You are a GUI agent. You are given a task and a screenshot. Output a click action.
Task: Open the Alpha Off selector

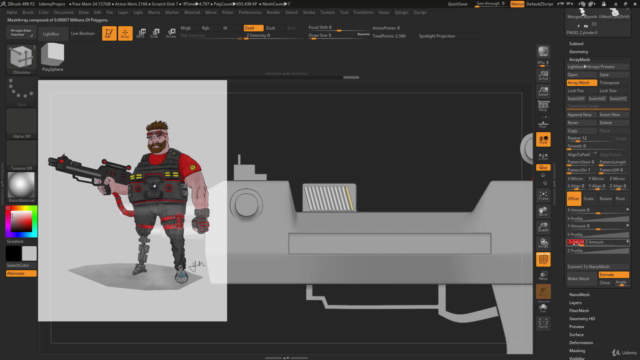(x=21, y=123)
